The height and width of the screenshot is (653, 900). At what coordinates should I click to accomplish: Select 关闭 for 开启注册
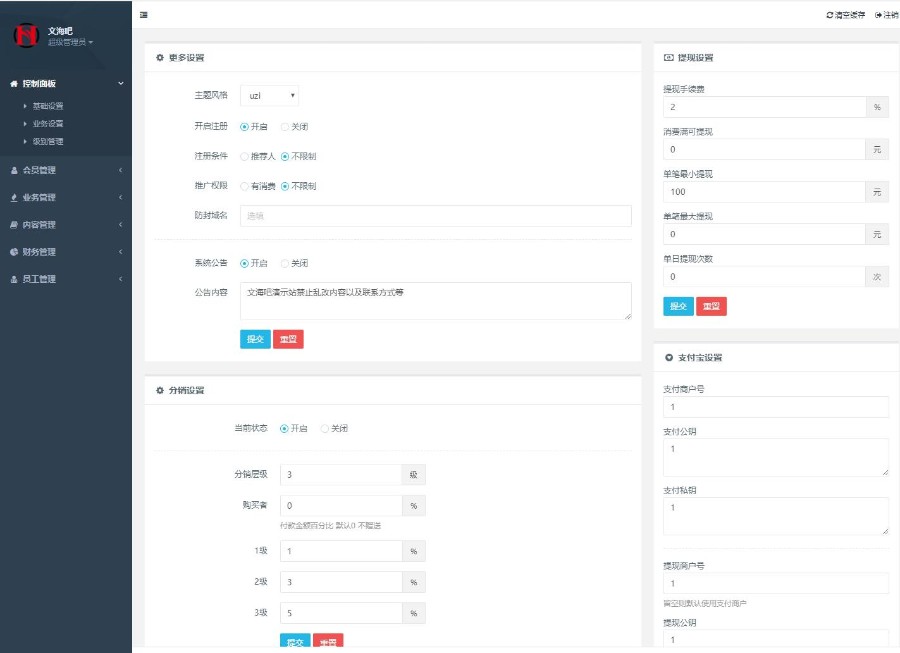click(x=285, y=127)
